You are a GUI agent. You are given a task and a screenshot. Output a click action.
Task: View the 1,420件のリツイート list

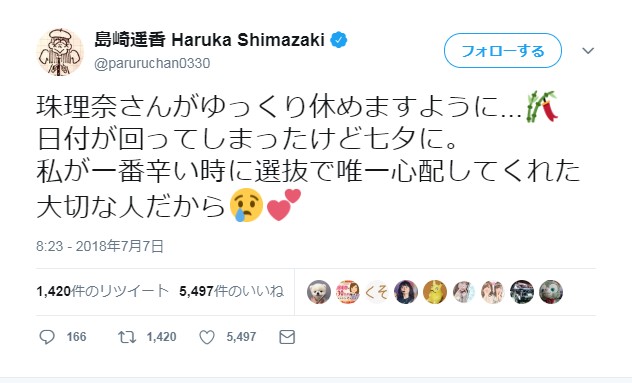(102, 291)
